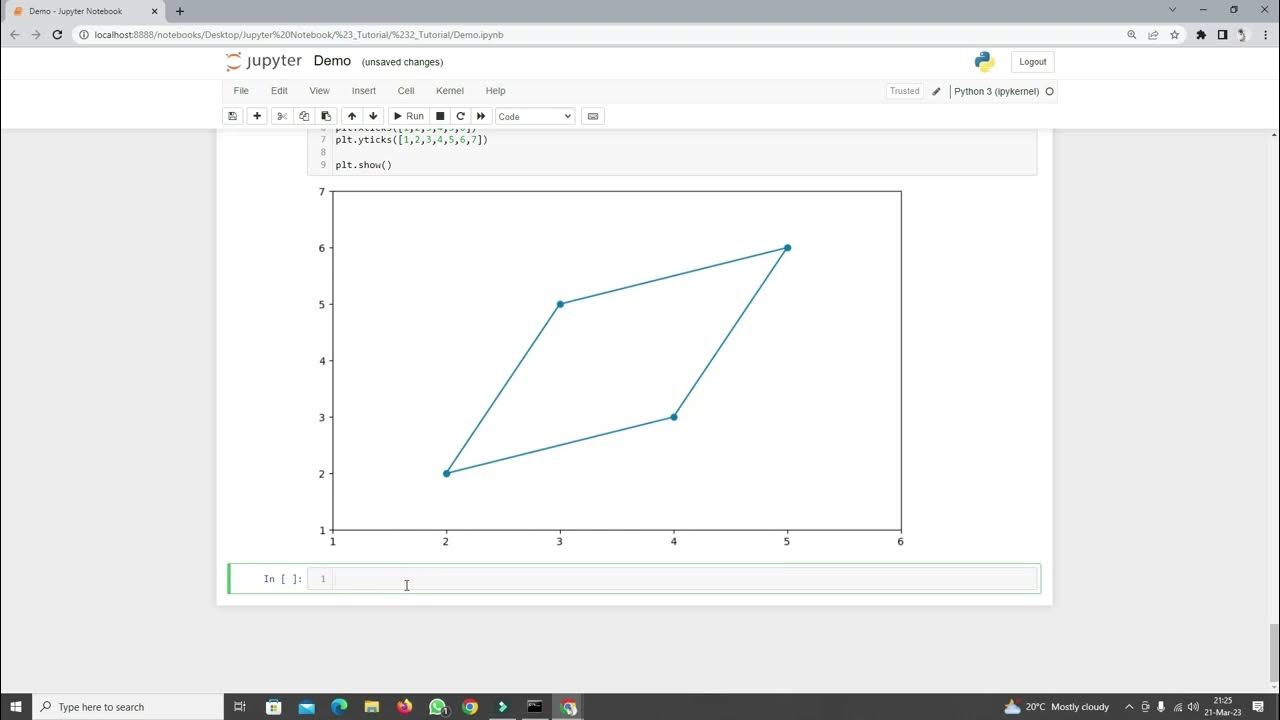Show hidden system tray icons

coord(1129,707)
